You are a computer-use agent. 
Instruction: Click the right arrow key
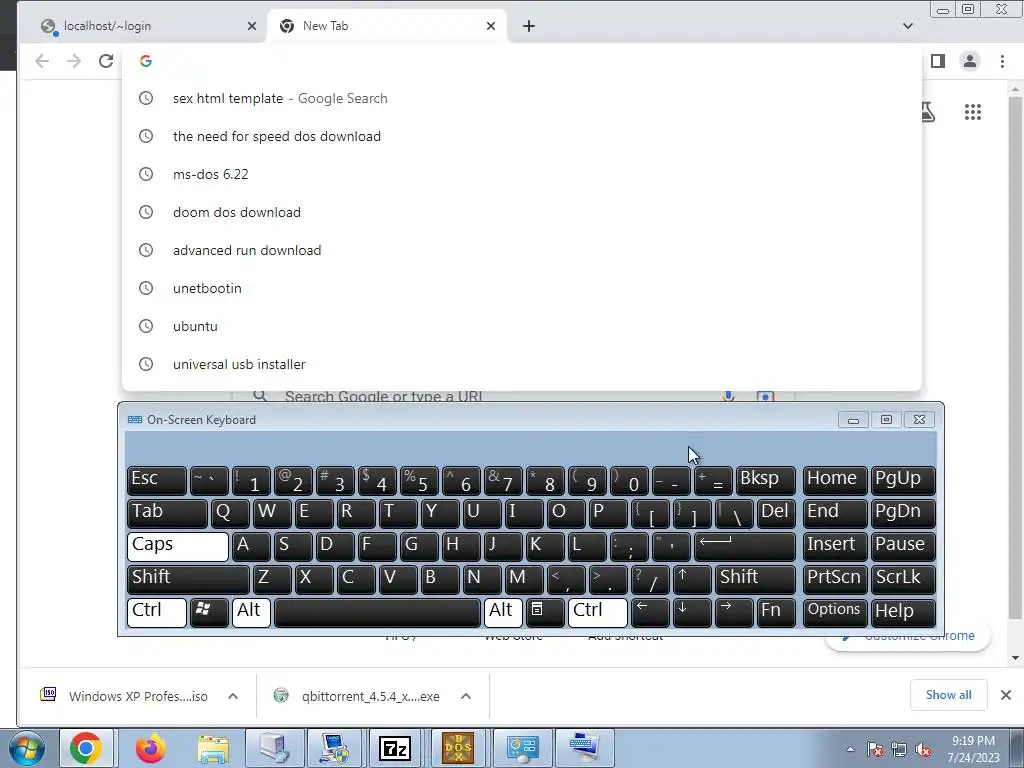[734, 612]
